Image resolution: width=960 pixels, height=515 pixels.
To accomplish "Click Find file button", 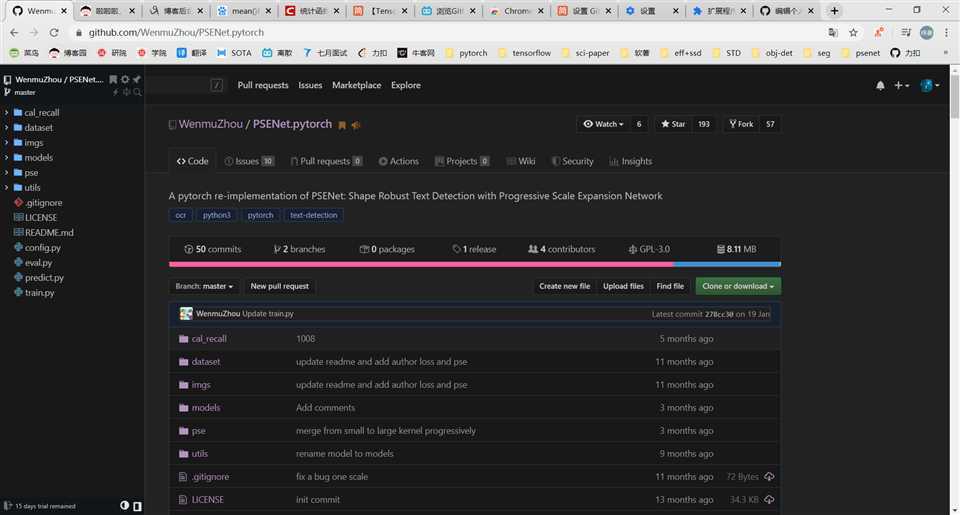I will coord(670,286).
